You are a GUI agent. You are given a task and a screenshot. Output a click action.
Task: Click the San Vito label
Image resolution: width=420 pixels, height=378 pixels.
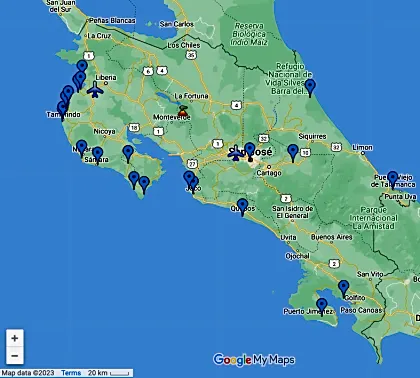[370, 274]
